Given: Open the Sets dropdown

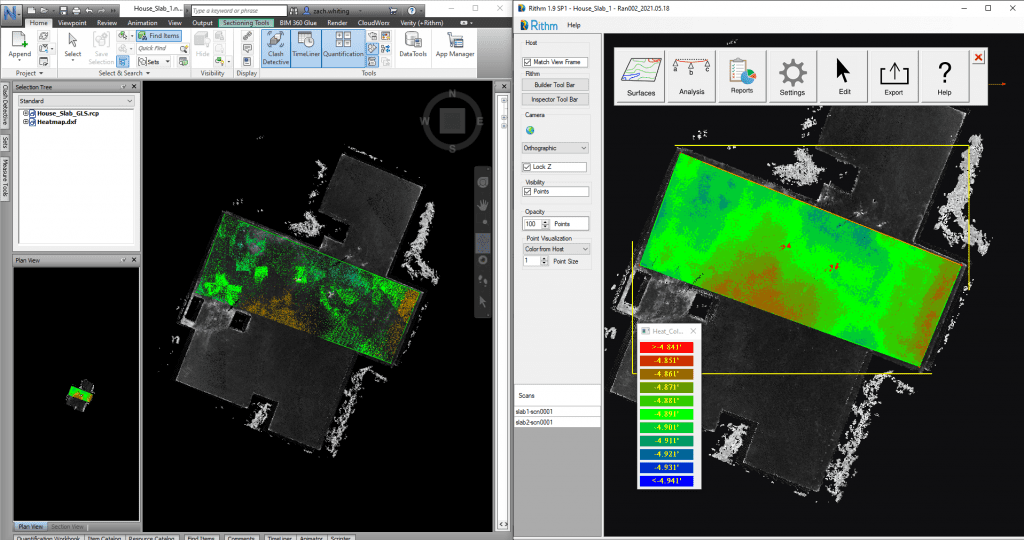Looking at the screenshot, I should click(154, 61).
